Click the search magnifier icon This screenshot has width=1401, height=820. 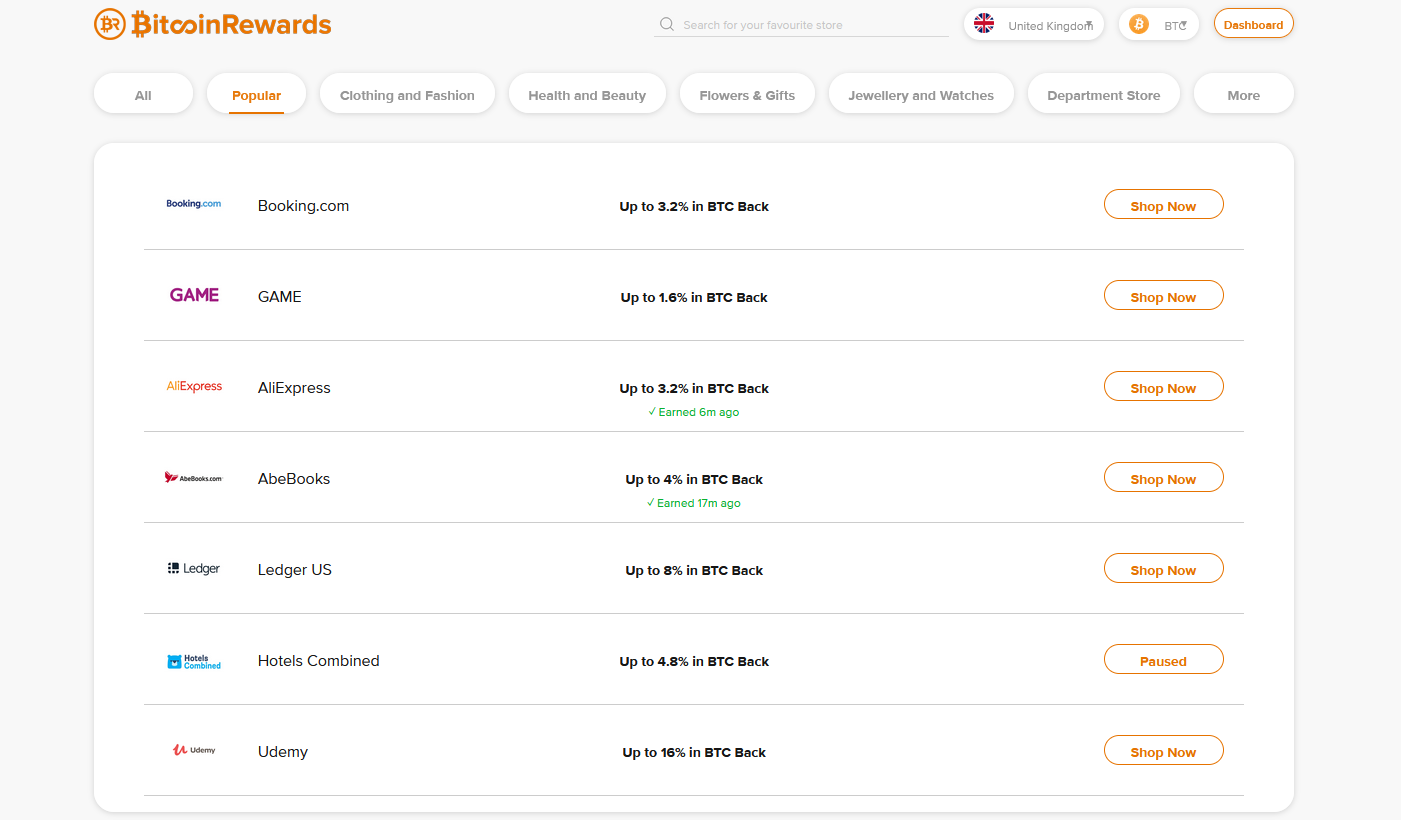(667, 24)
